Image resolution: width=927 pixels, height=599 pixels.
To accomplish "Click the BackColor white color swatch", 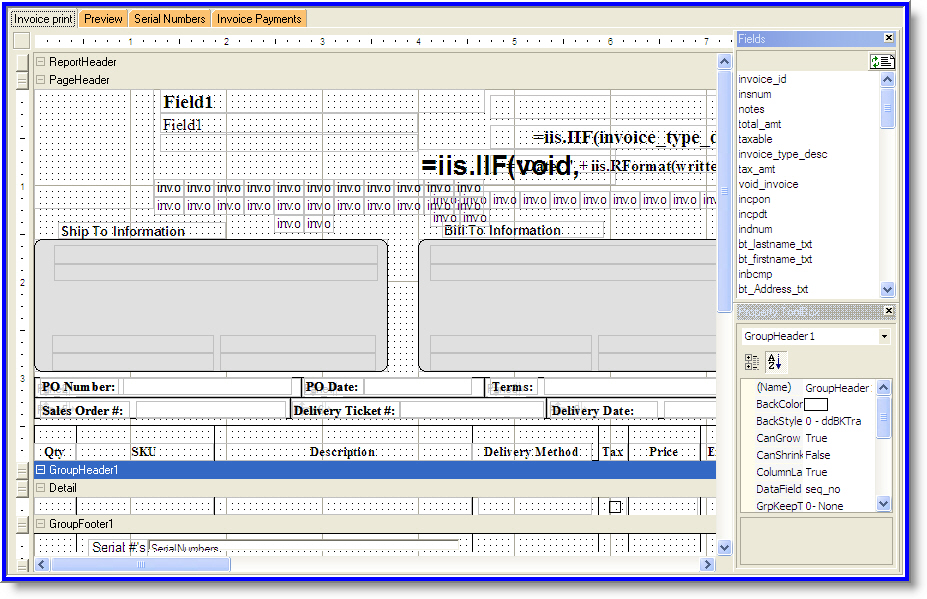I will pos(816,404).
